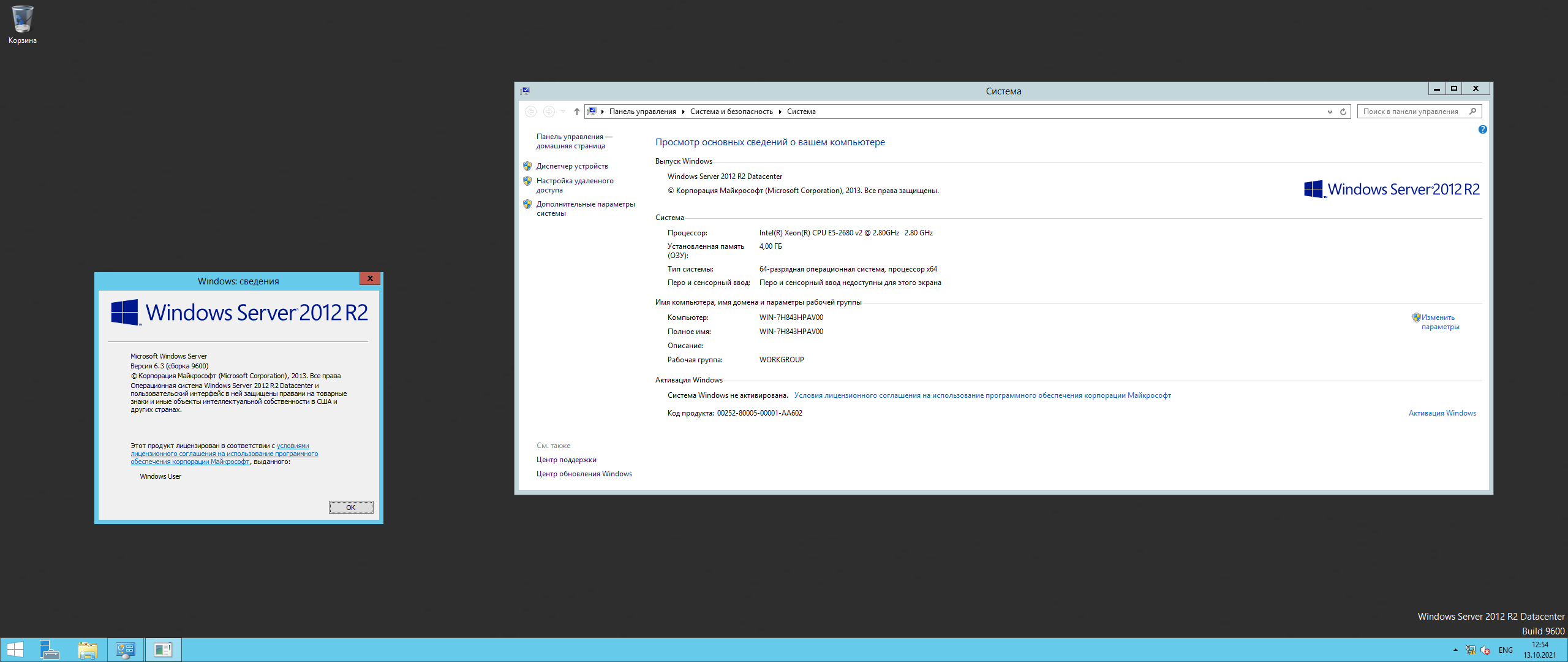Screen dimensions: 1568x662
Task: Select 'Windows Server 2012 R2 Datacenter' edition text
Action: coord(725,177)
